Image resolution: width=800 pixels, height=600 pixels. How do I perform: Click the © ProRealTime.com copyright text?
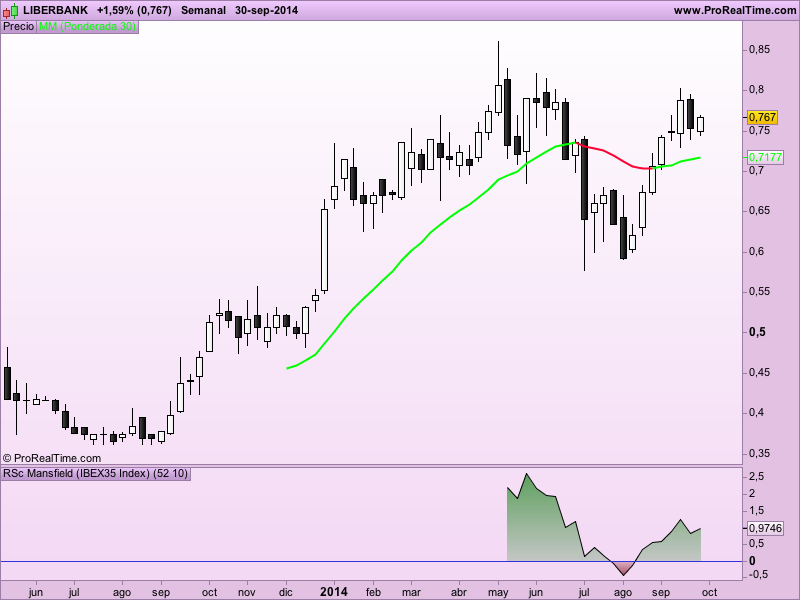click(x=52, y=458)
